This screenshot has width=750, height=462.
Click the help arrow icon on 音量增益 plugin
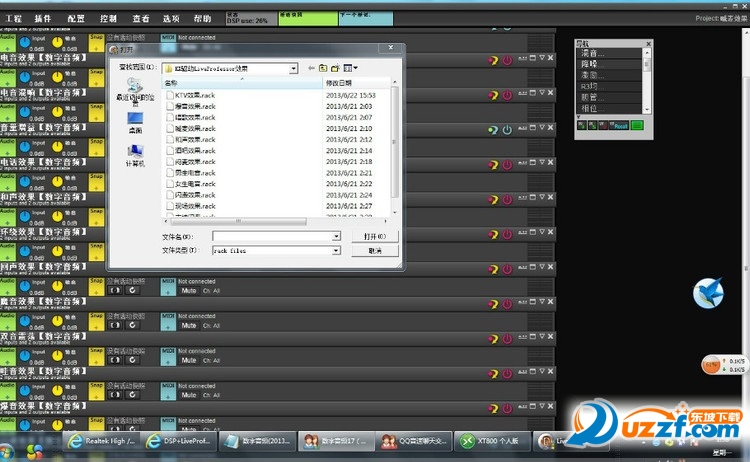coord(493,130)
